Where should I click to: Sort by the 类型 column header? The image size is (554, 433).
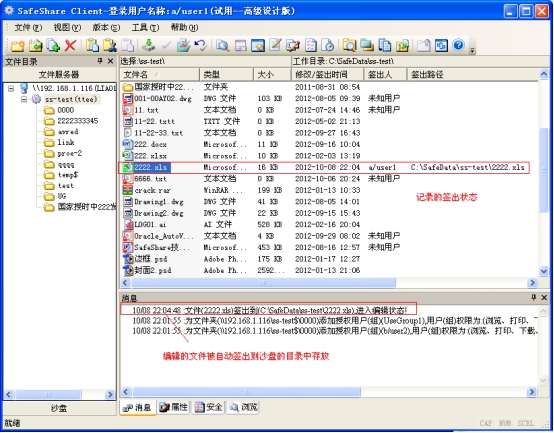click(226, 75)
